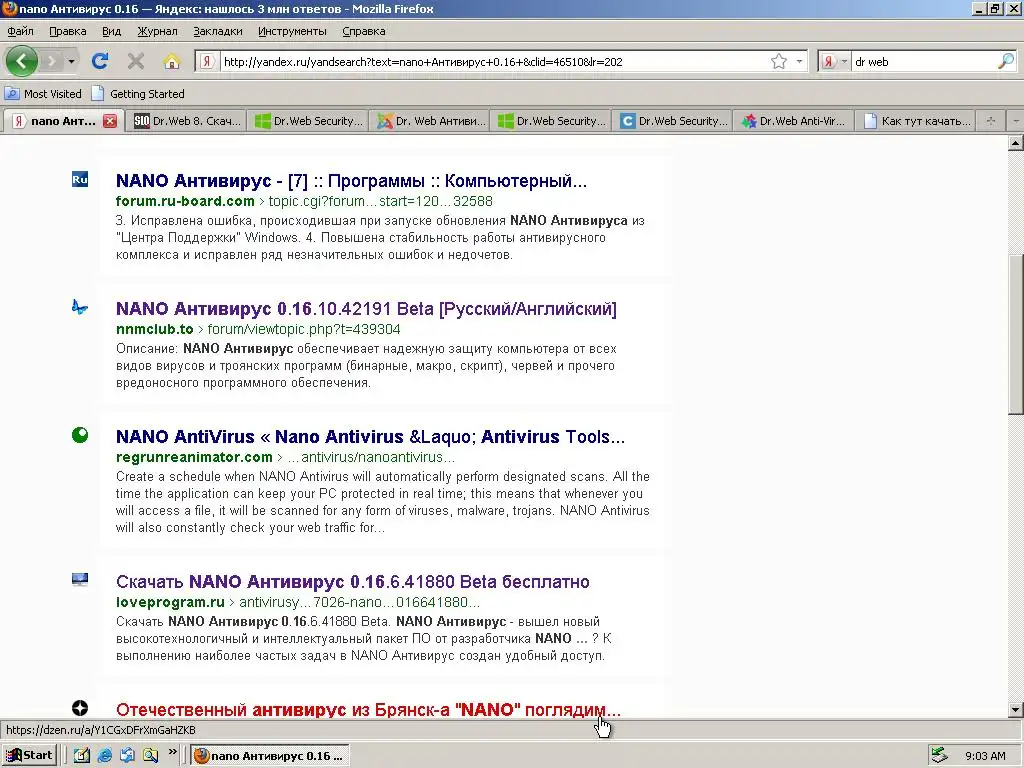Bookmark this page with the star icon
The width and height of the screenshot is (1024, 768).
778,61
